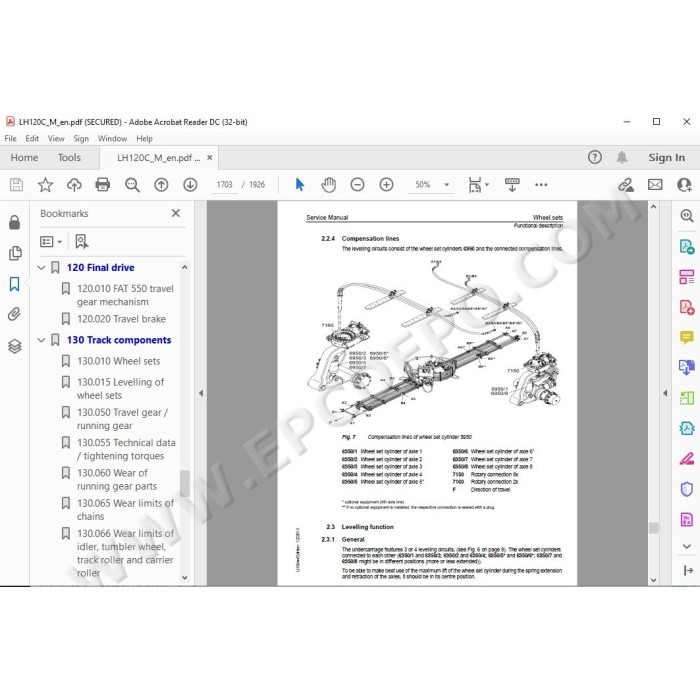The width and height of the screenshot is (700, 700).
Task: Switch to the Home tab
Action: click(25, 157)
